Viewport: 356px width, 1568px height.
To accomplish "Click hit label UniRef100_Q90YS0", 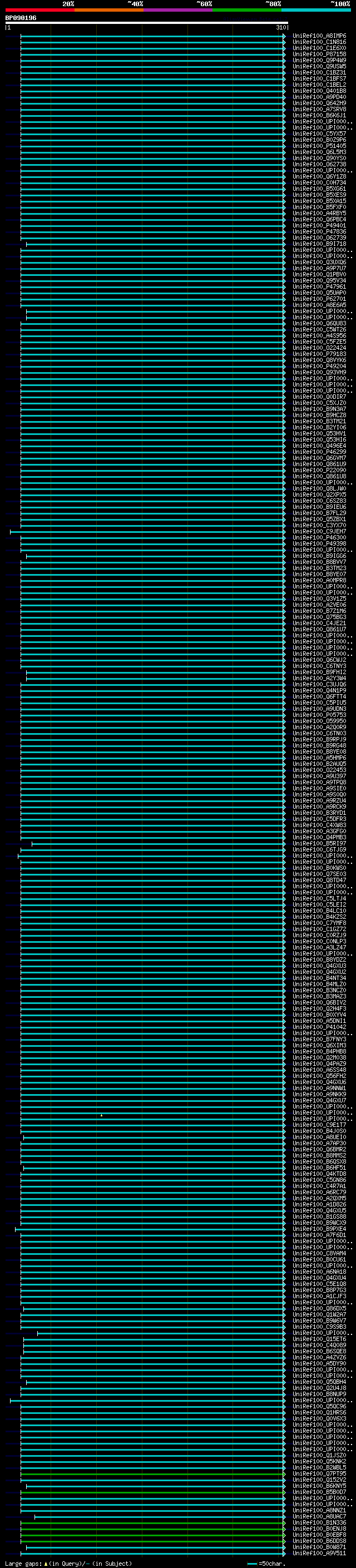I will (x=319, y=159).
